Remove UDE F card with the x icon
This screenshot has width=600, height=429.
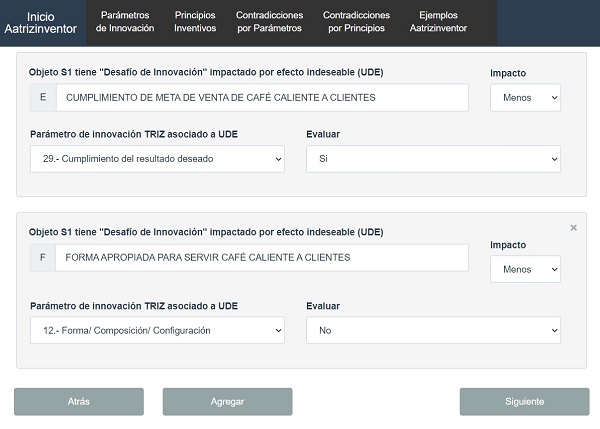click(573, 228)
